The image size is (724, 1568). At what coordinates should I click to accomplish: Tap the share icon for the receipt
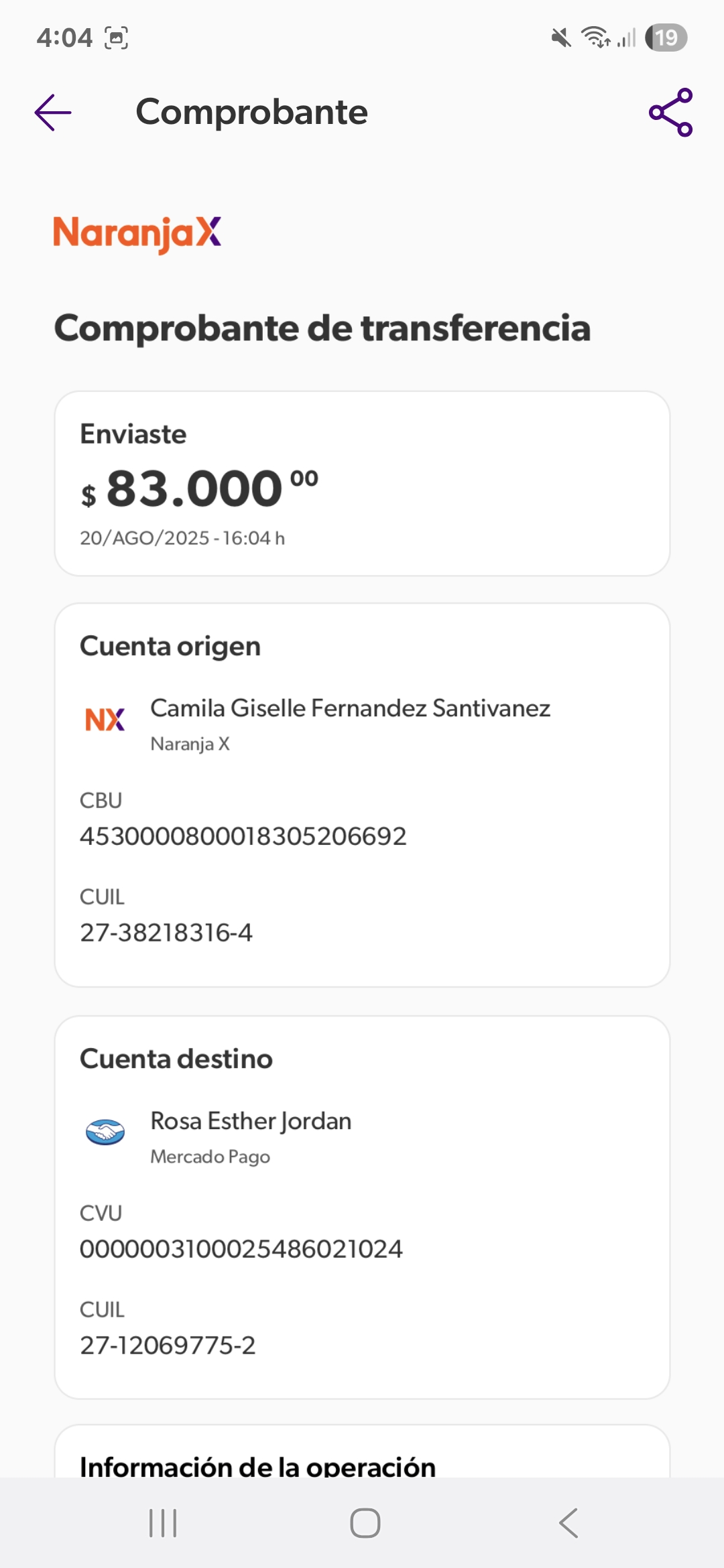pos(670,113)
